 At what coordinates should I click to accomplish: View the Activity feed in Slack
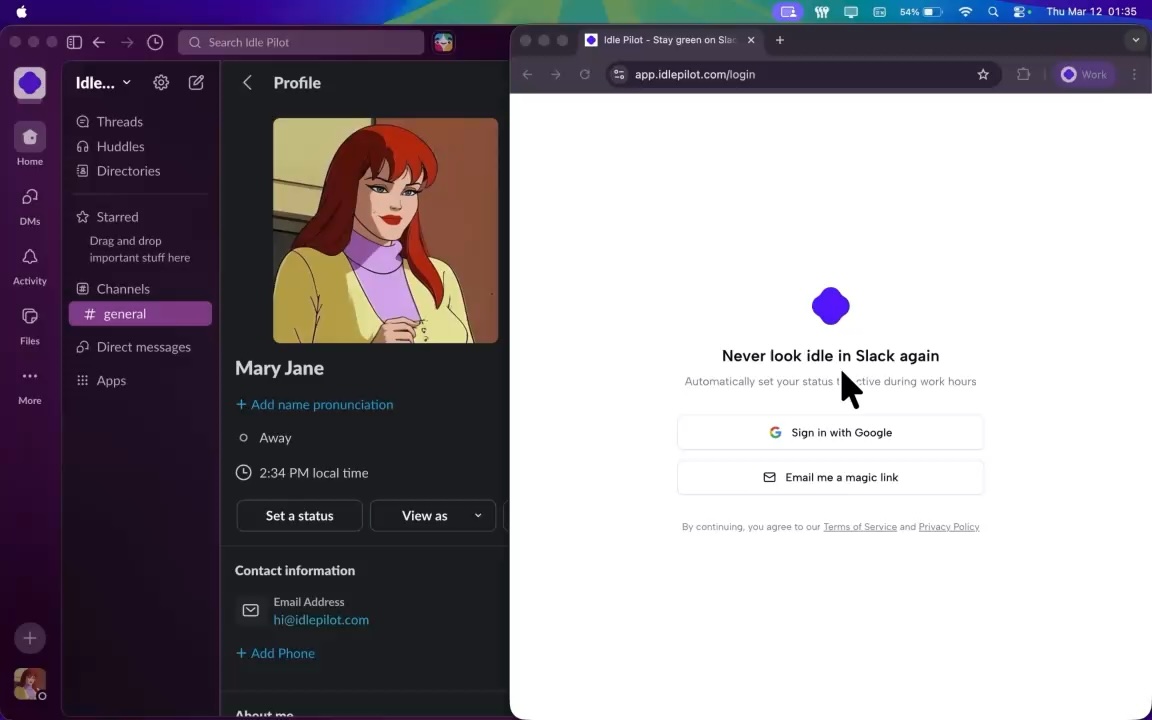tap(29, 263)
